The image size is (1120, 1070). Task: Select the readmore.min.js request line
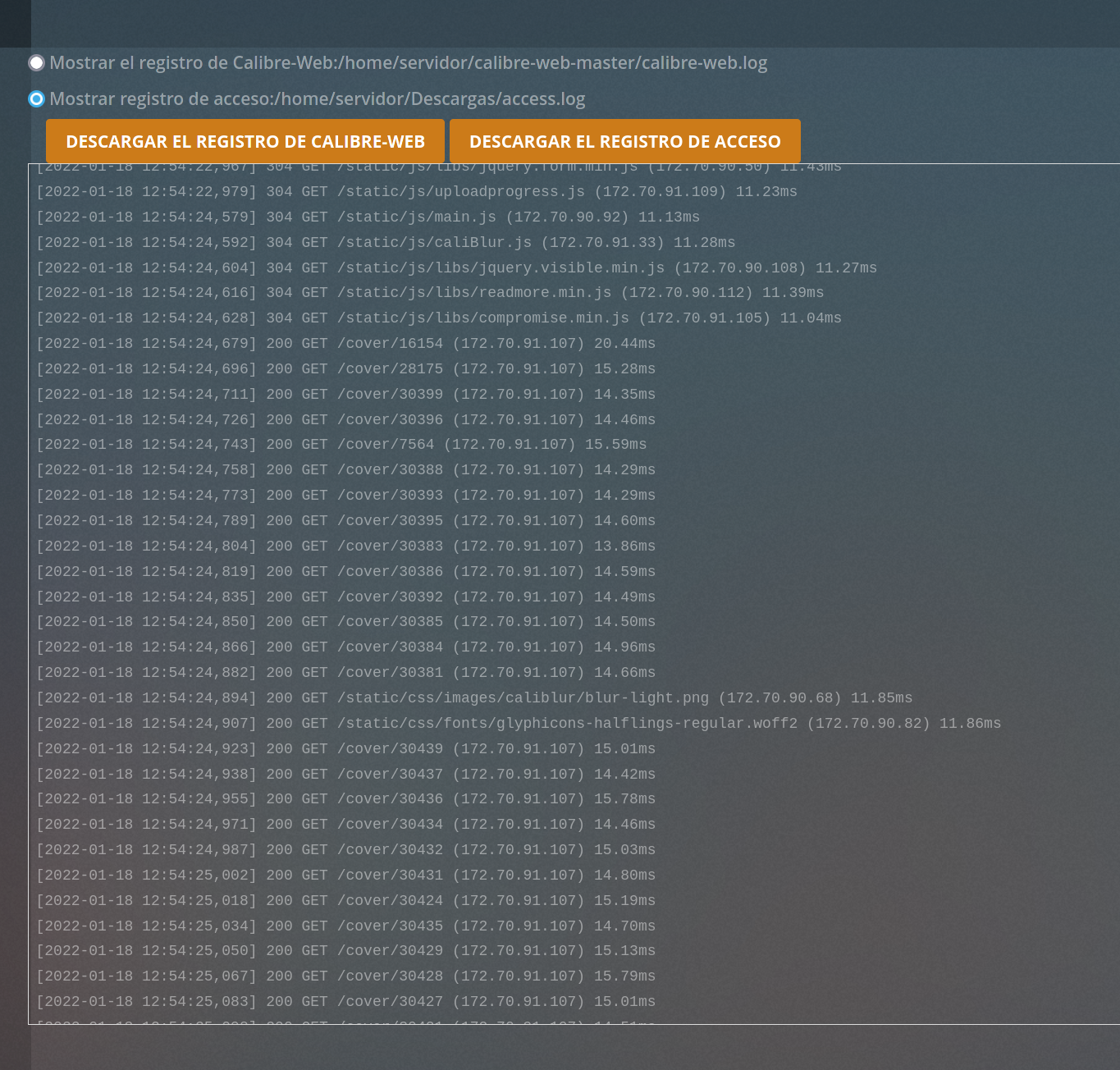430,292
